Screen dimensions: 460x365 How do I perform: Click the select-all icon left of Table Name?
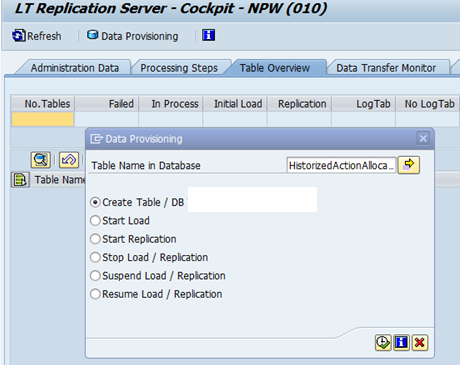coord(20,180)
